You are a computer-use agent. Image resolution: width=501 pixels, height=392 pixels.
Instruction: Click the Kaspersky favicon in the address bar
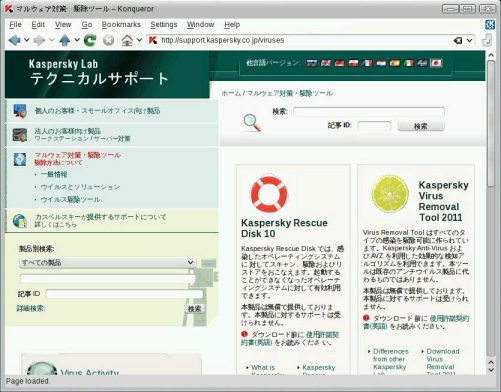[x=153, y=40]
